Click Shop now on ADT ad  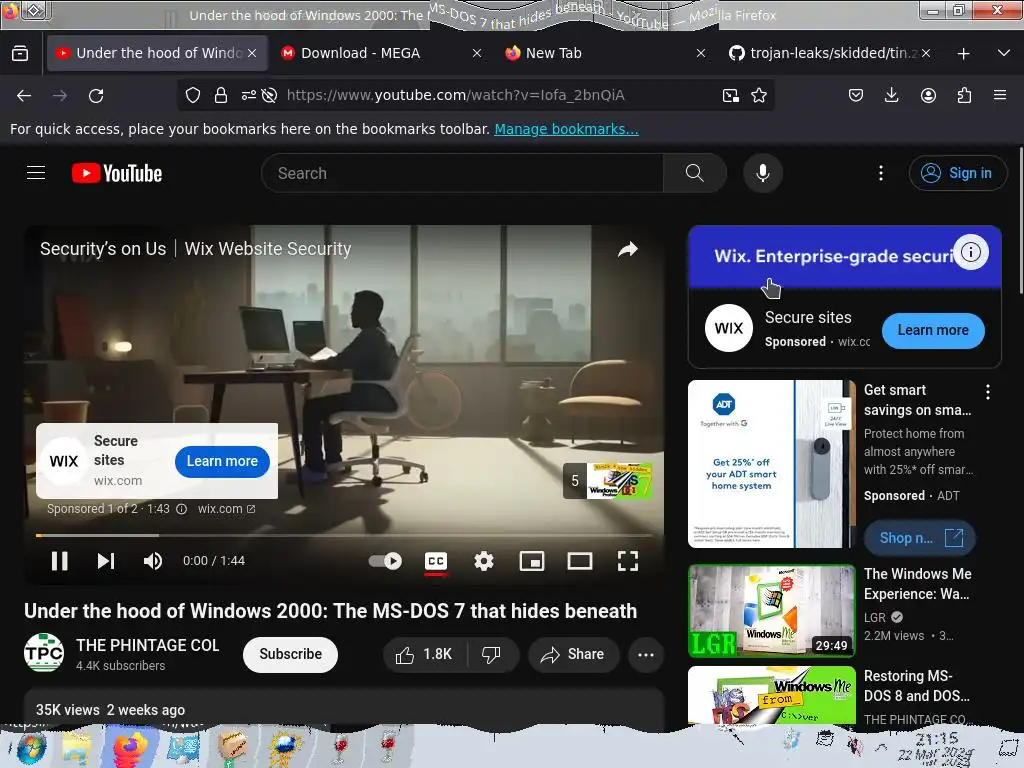click(x=920, y=538)
